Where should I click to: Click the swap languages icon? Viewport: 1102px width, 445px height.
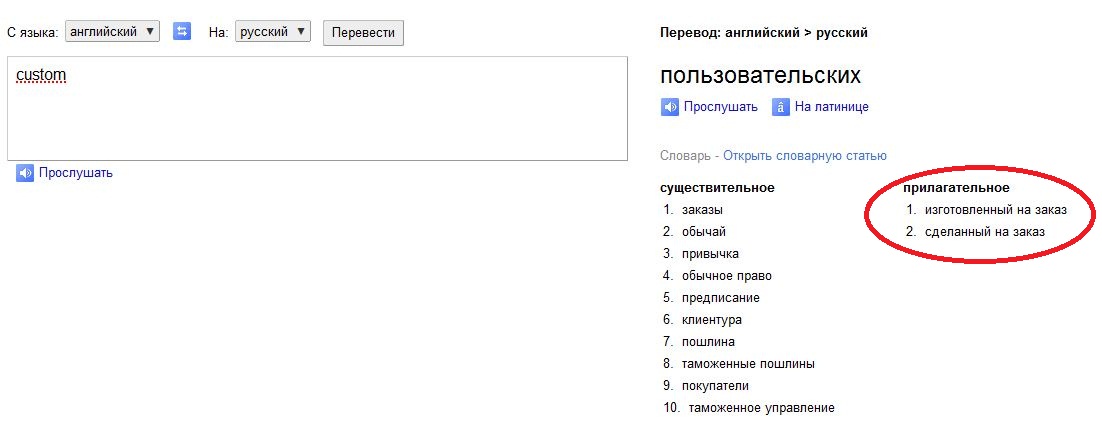[182, 32]
